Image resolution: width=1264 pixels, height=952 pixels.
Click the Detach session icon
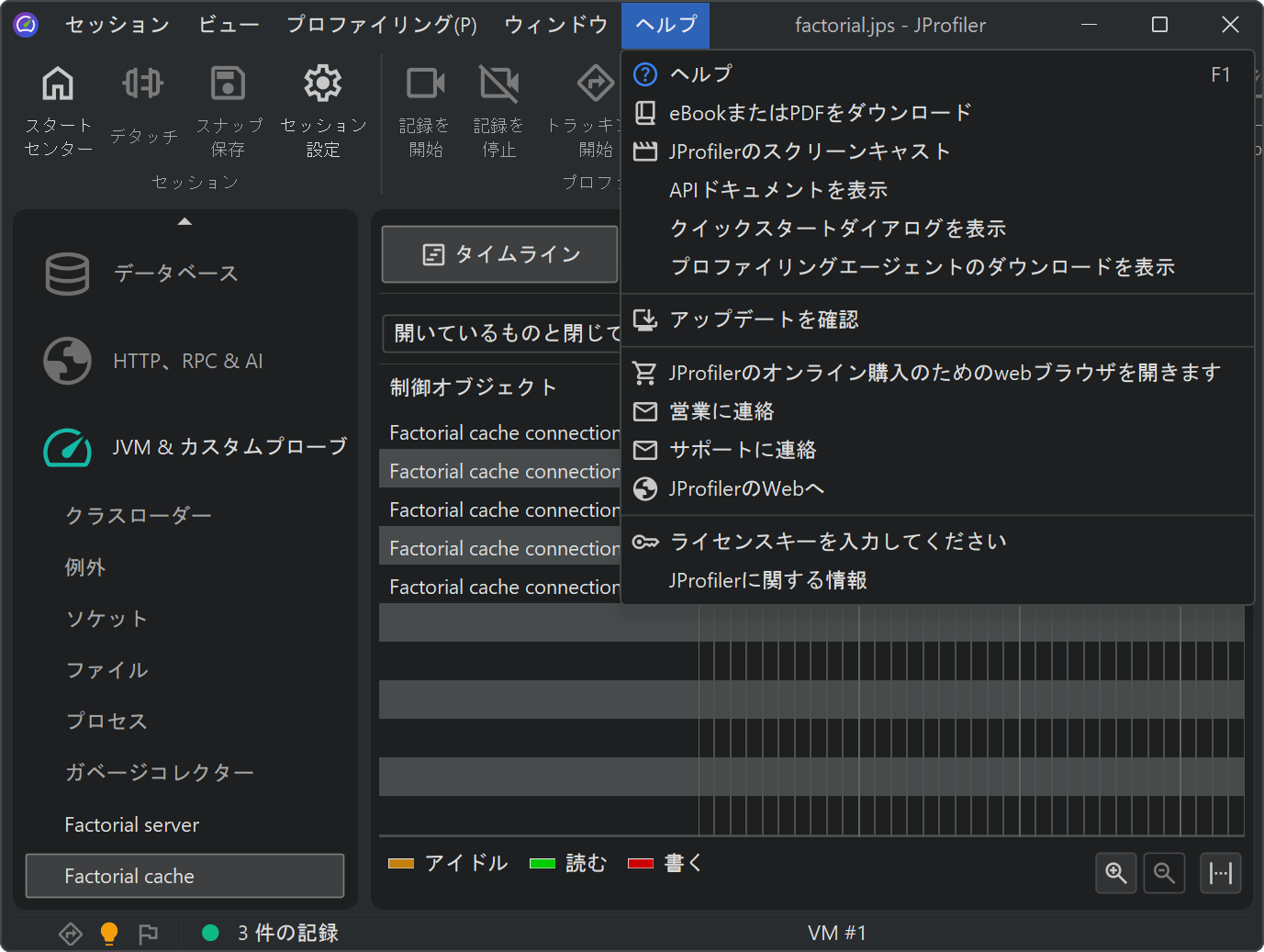click(143, 84)
